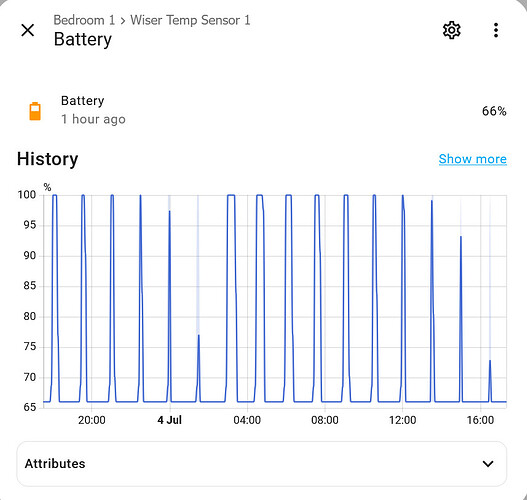Click the History section heading
527x500 pixels.
[47, 159]
